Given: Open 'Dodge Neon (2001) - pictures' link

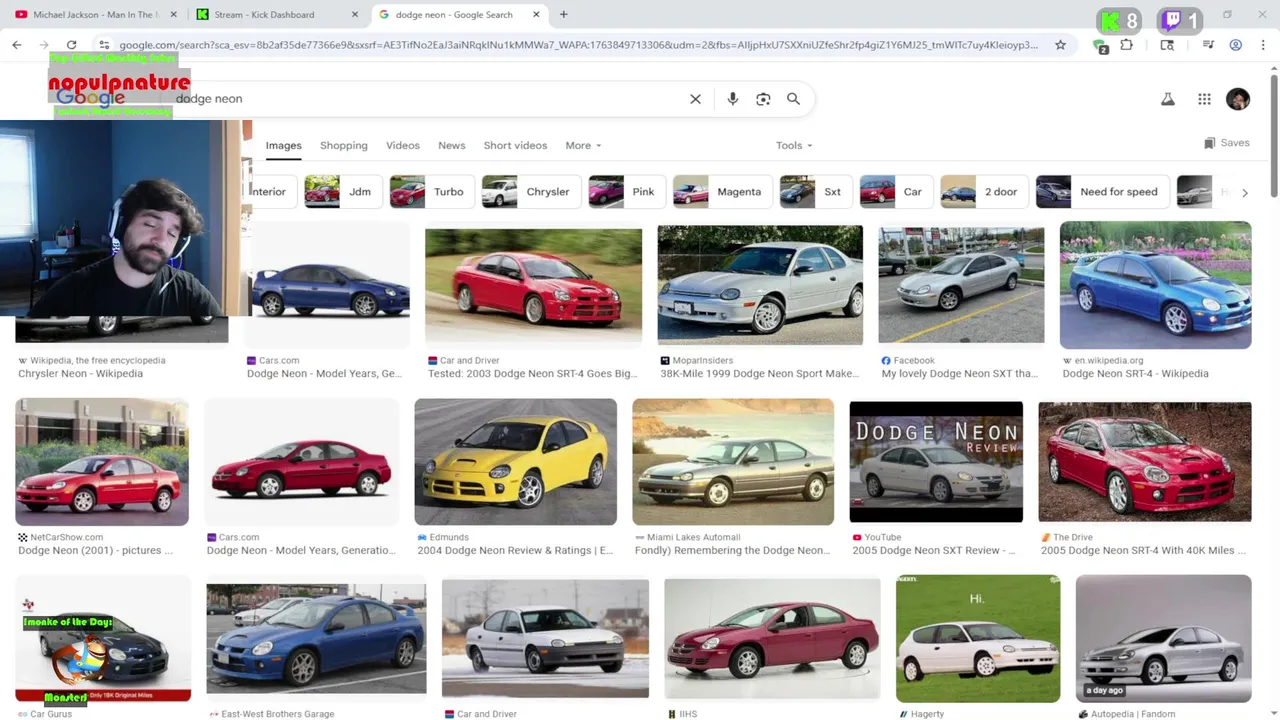Looking at the screenshot, I should point(95,551).
